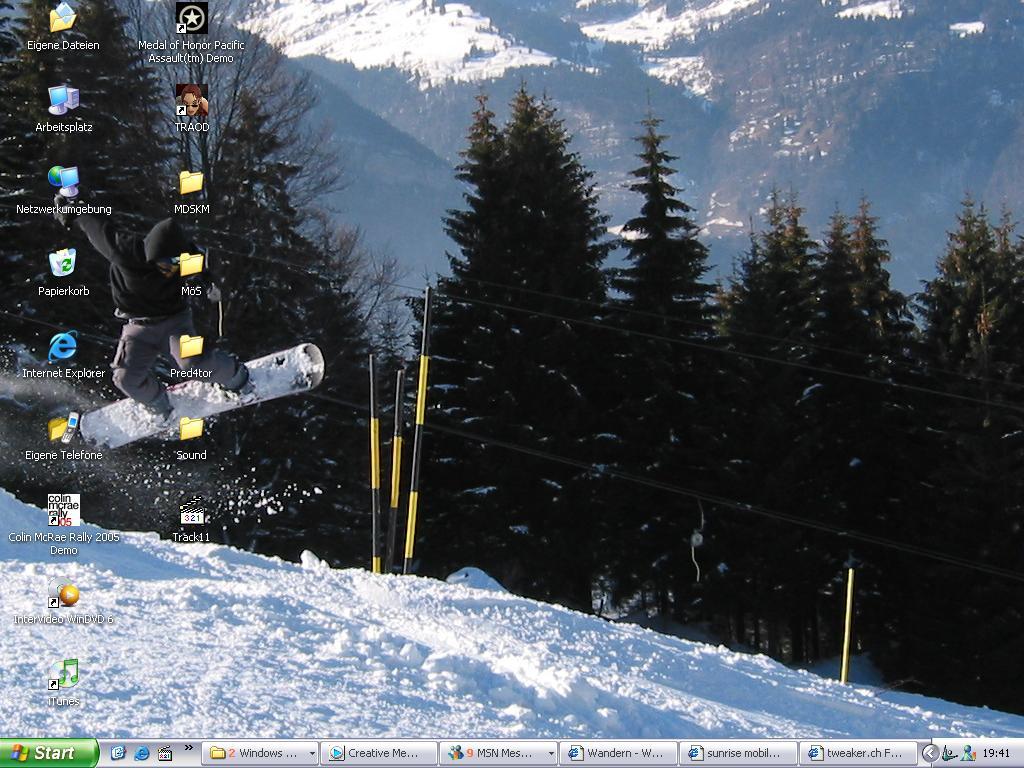Open Netzwerkumgebung on the desktop
This screenshot has height=768, width=1024.
[63, 183]
